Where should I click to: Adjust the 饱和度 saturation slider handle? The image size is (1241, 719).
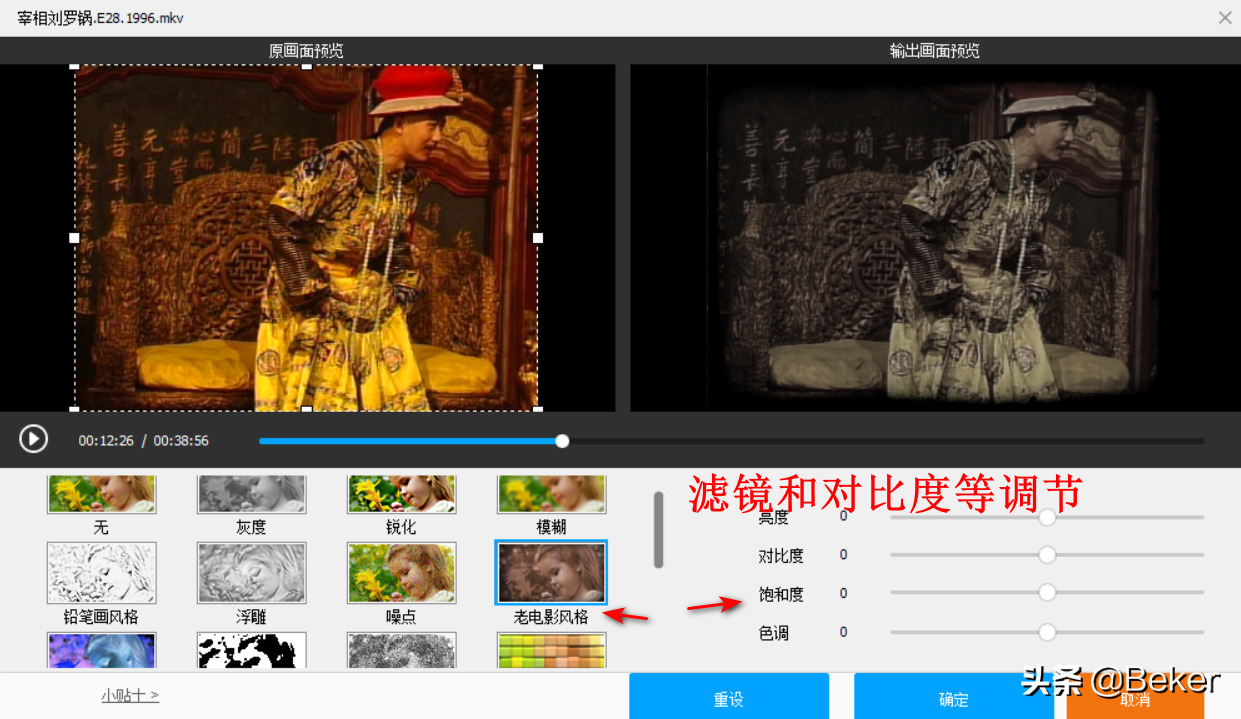tap(1047, 592)
